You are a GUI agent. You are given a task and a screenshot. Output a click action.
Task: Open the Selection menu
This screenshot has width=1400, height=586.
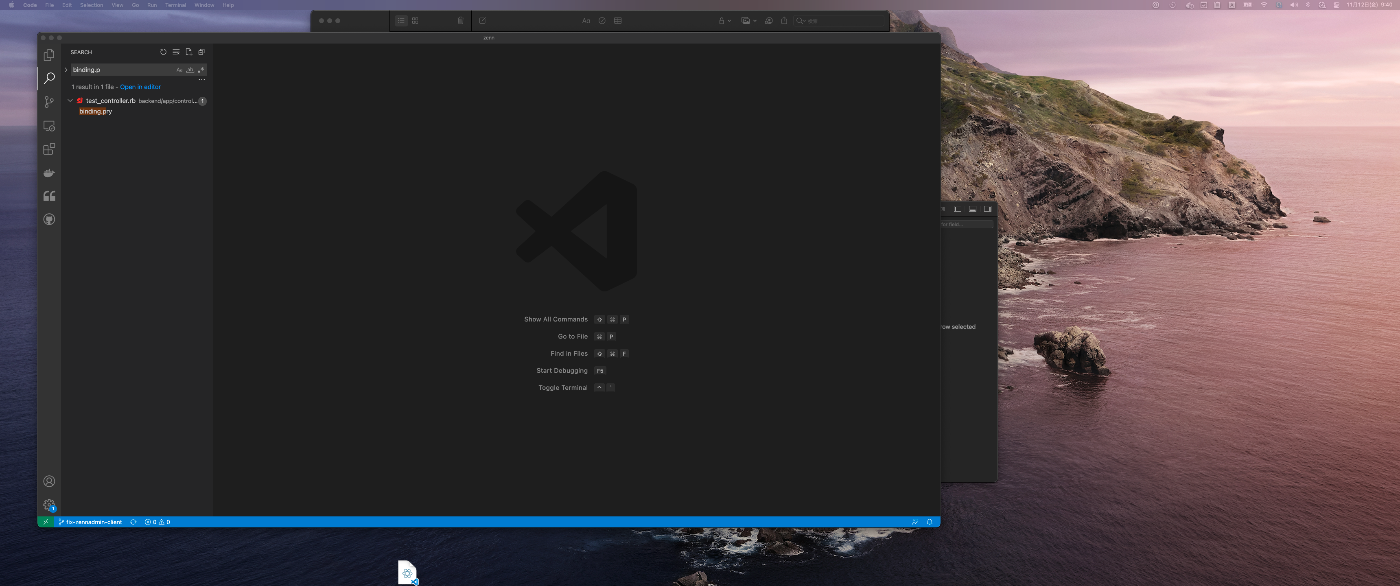click(91, 5)
